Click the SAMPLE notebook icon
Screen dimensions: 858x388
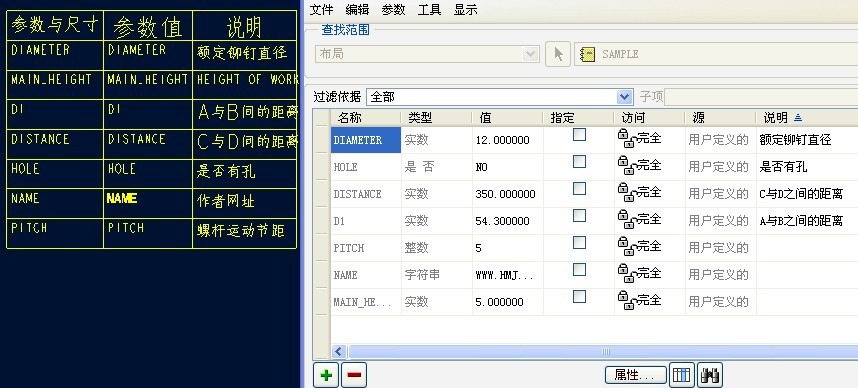point(588,54)
